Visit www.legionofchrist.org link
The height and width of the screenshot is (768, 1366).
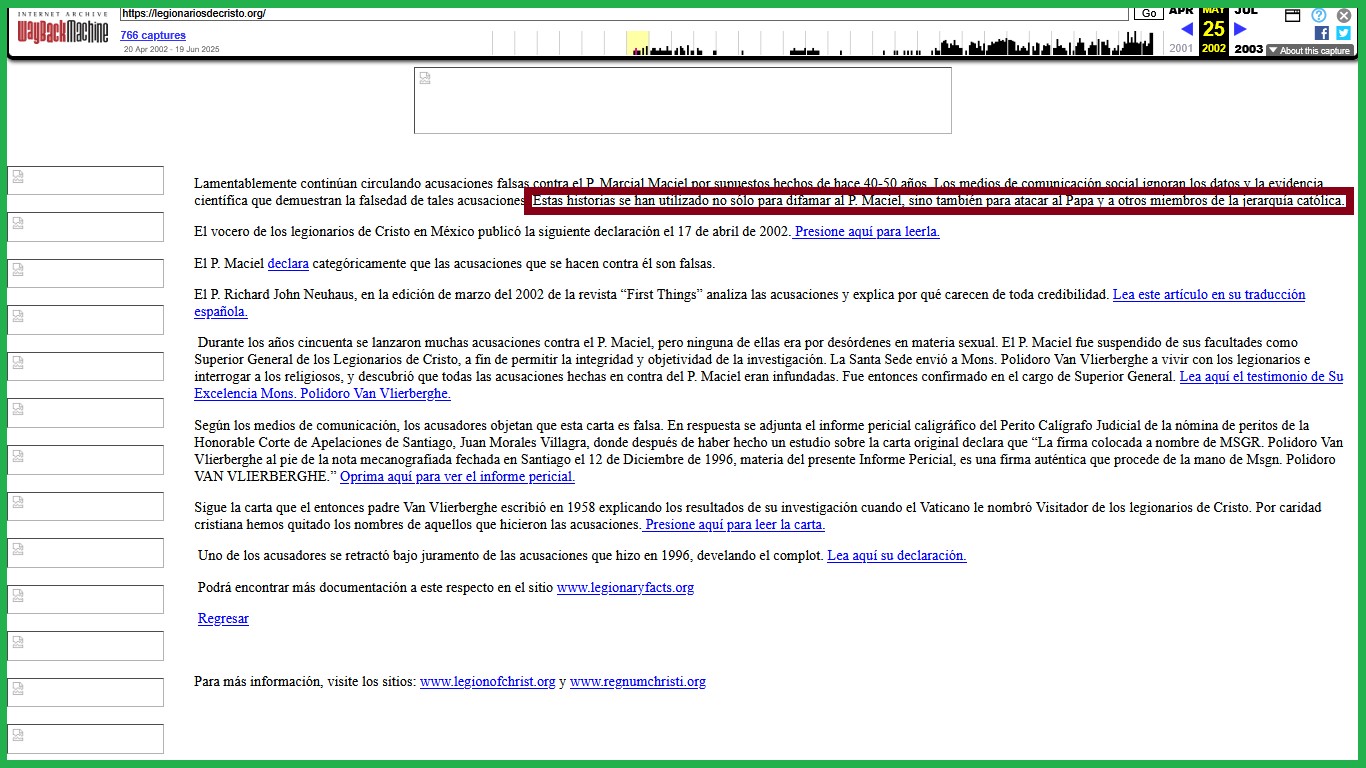point(487,682)
